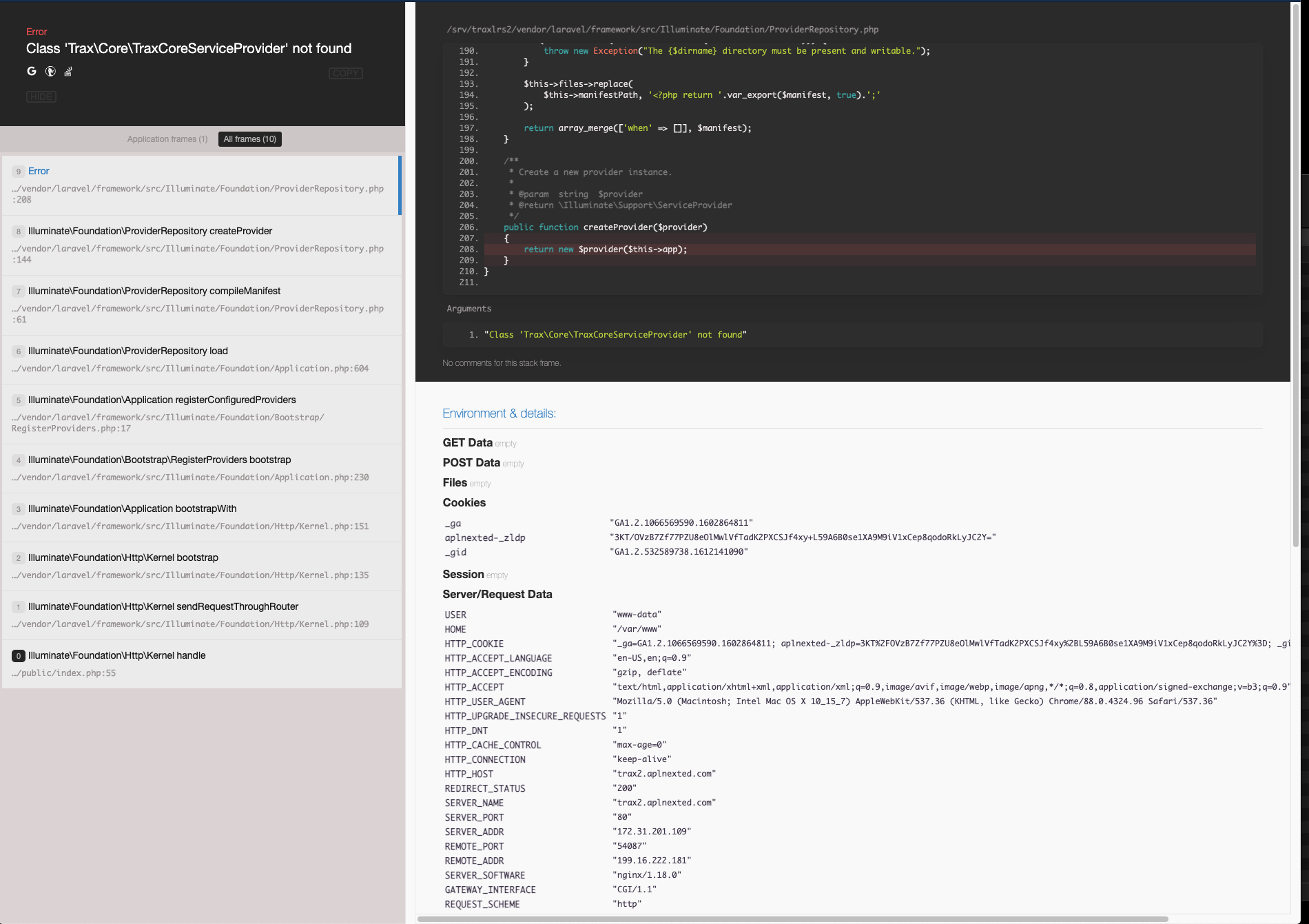Switch to the All frames (10) tab
Image resolution: width=1309 pixels, height=924 pixels.
point(249,138)
